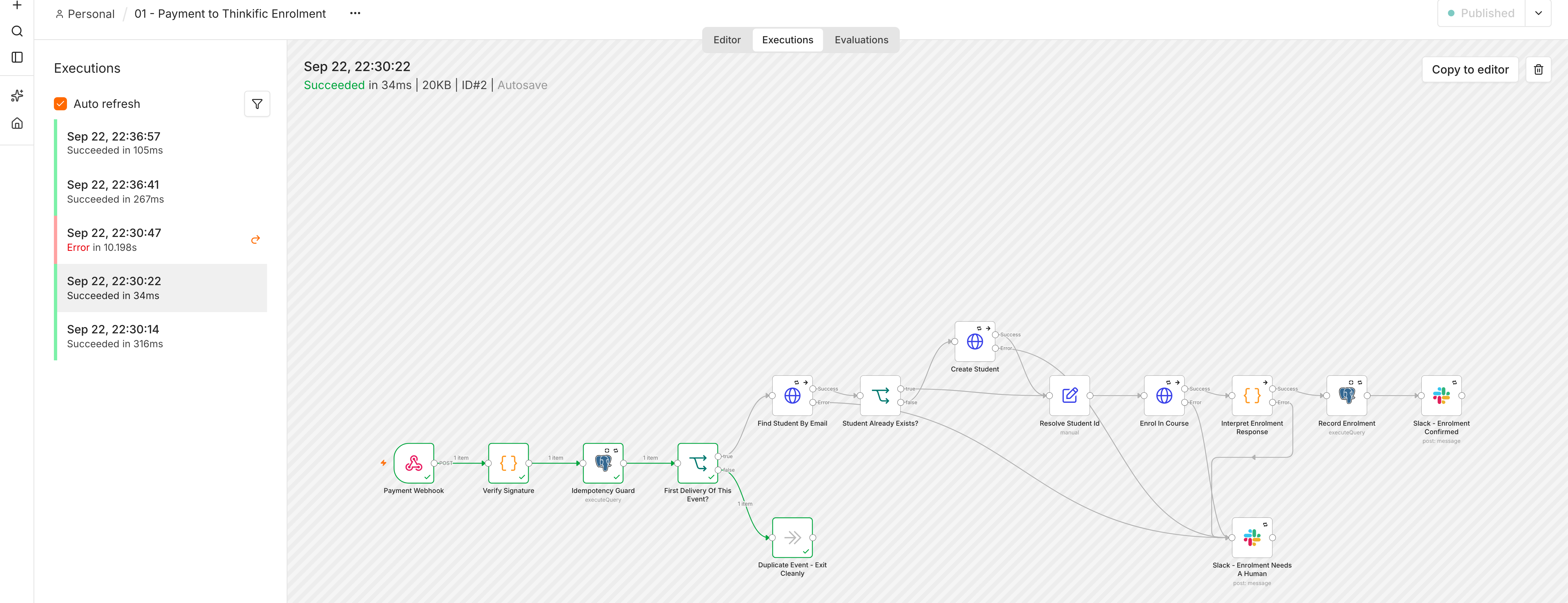Select the Sep 22, 22:30:14 execution

pos(161,336)
